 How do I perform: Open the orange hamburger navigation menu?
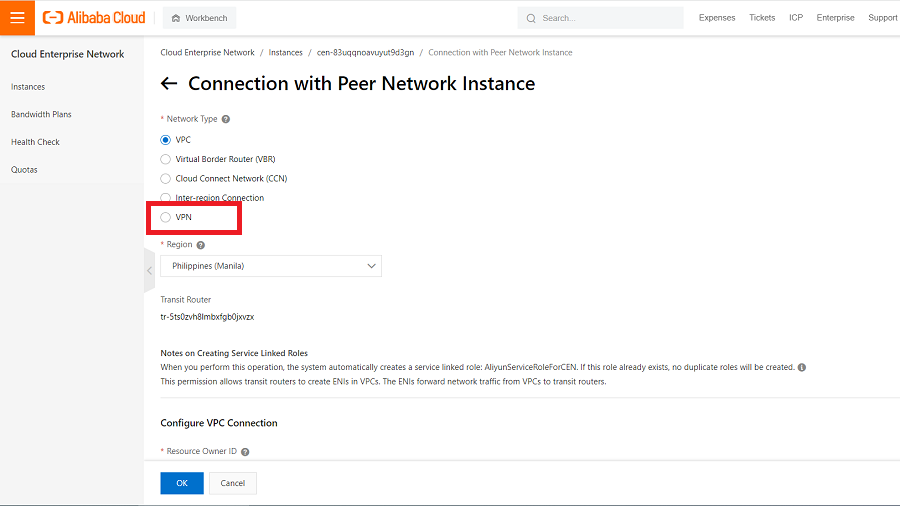pyautogui.click(x=17, y=17)
